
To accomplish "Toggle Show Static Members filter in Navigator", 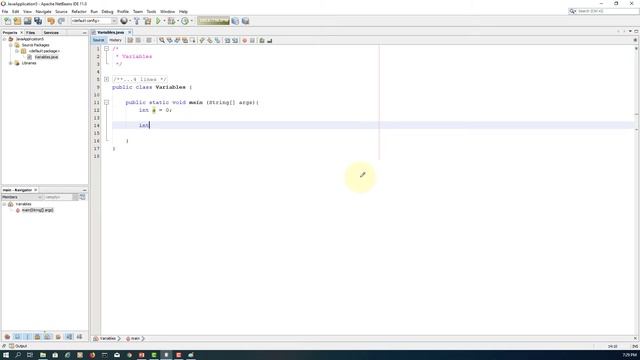I will tap(27, 337).
